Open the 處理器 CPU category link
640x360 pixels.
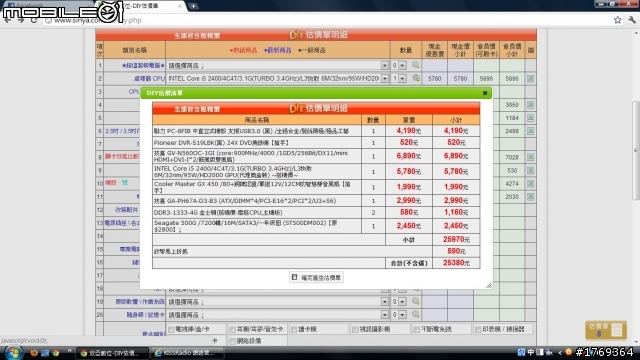pos(149,78)
